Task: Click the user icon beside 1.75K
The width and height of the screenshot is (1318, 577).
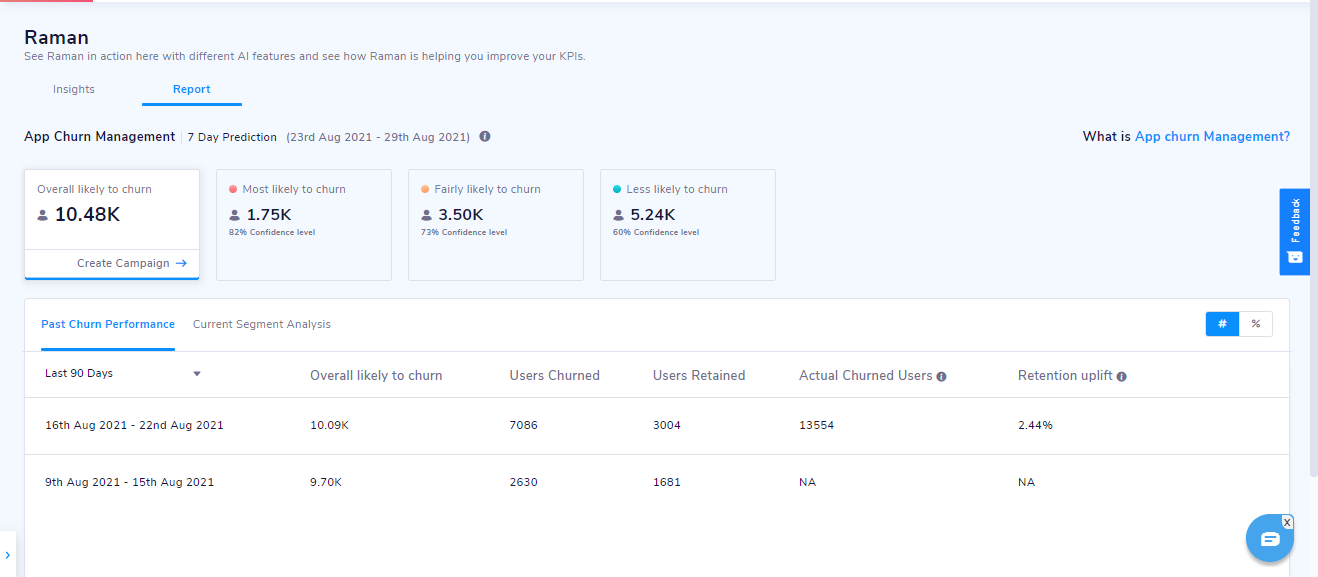Action: point(234,215)
